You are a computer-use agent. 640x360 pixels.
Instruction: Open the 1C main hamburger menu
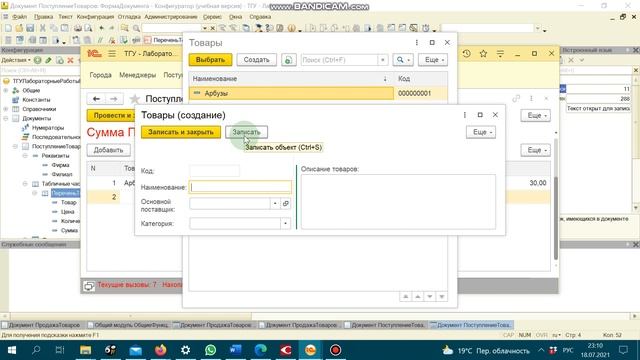112,54
